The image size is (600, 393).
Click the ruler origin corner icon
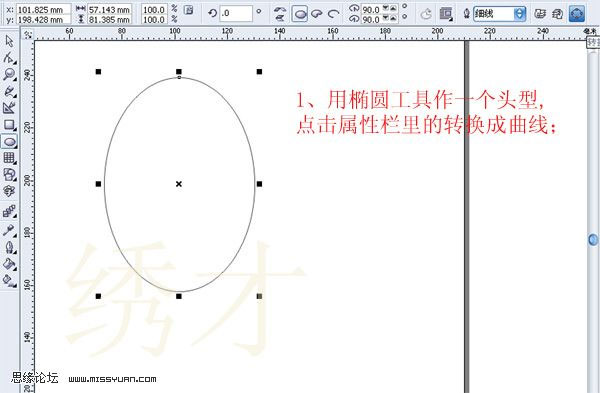[x=28, y=35]
